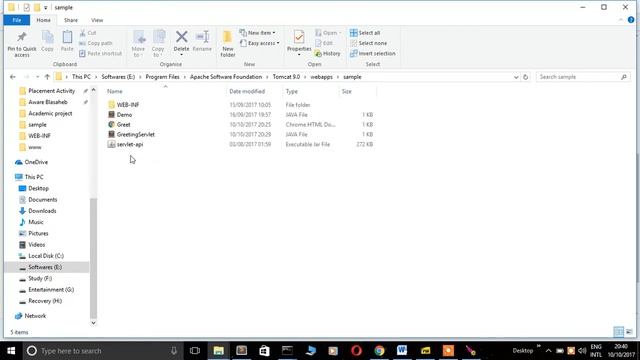The height and width of the screenshot is (360, 640).
Task: Switch to details view button
Action: pos(619,332)
